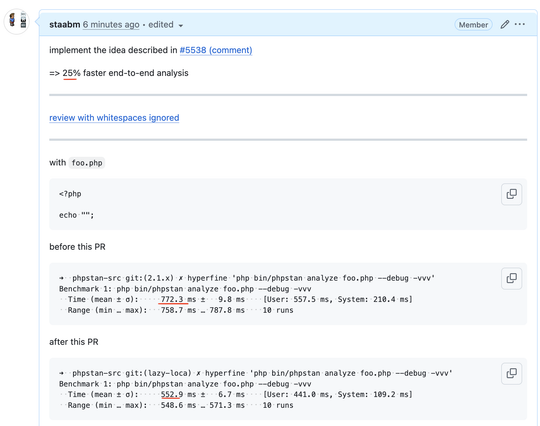Click the 'git:(2.1.x)' branch text

(x=149, y=278)
